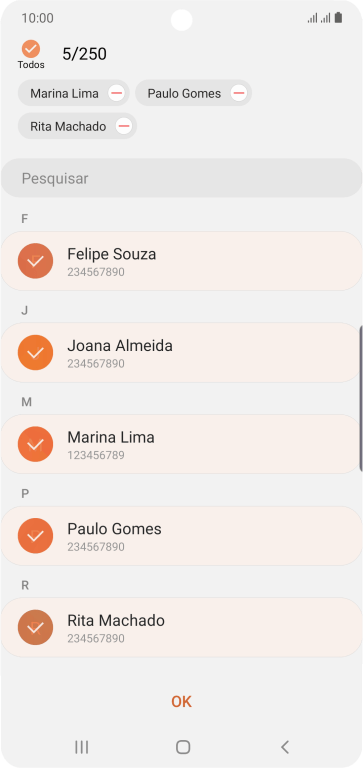Screen dimensions: 363x768
Task: Tap the Felipe Souza contact name
Action: [x=112, y=254]
